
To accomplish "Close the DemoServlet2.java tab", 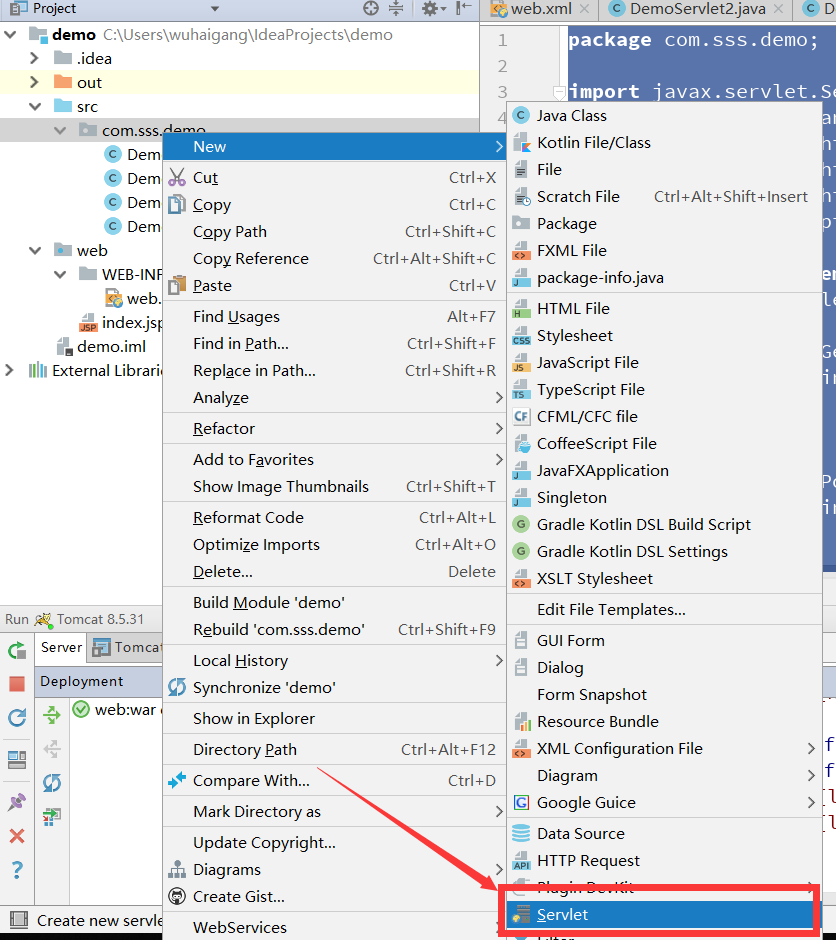I will (x=778, y=9).
